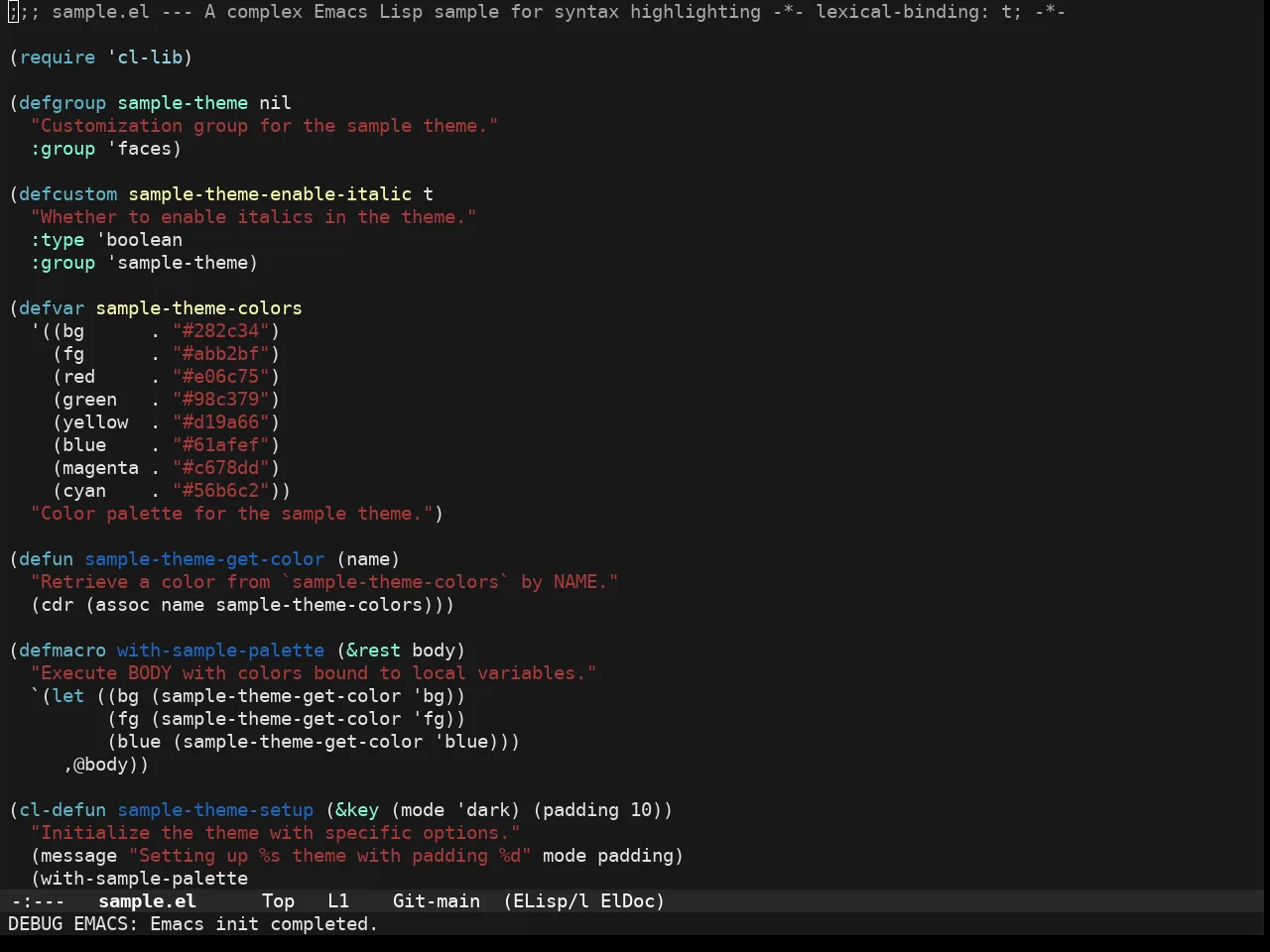Click the 'faces symbol
This screenshot has width=1270, height=952.
coord(139,148)
